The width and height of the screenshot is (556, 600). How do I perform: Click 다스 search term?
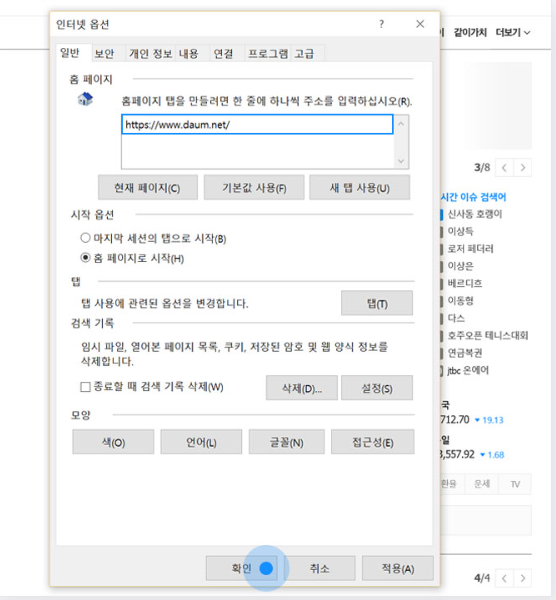(457, 318)
